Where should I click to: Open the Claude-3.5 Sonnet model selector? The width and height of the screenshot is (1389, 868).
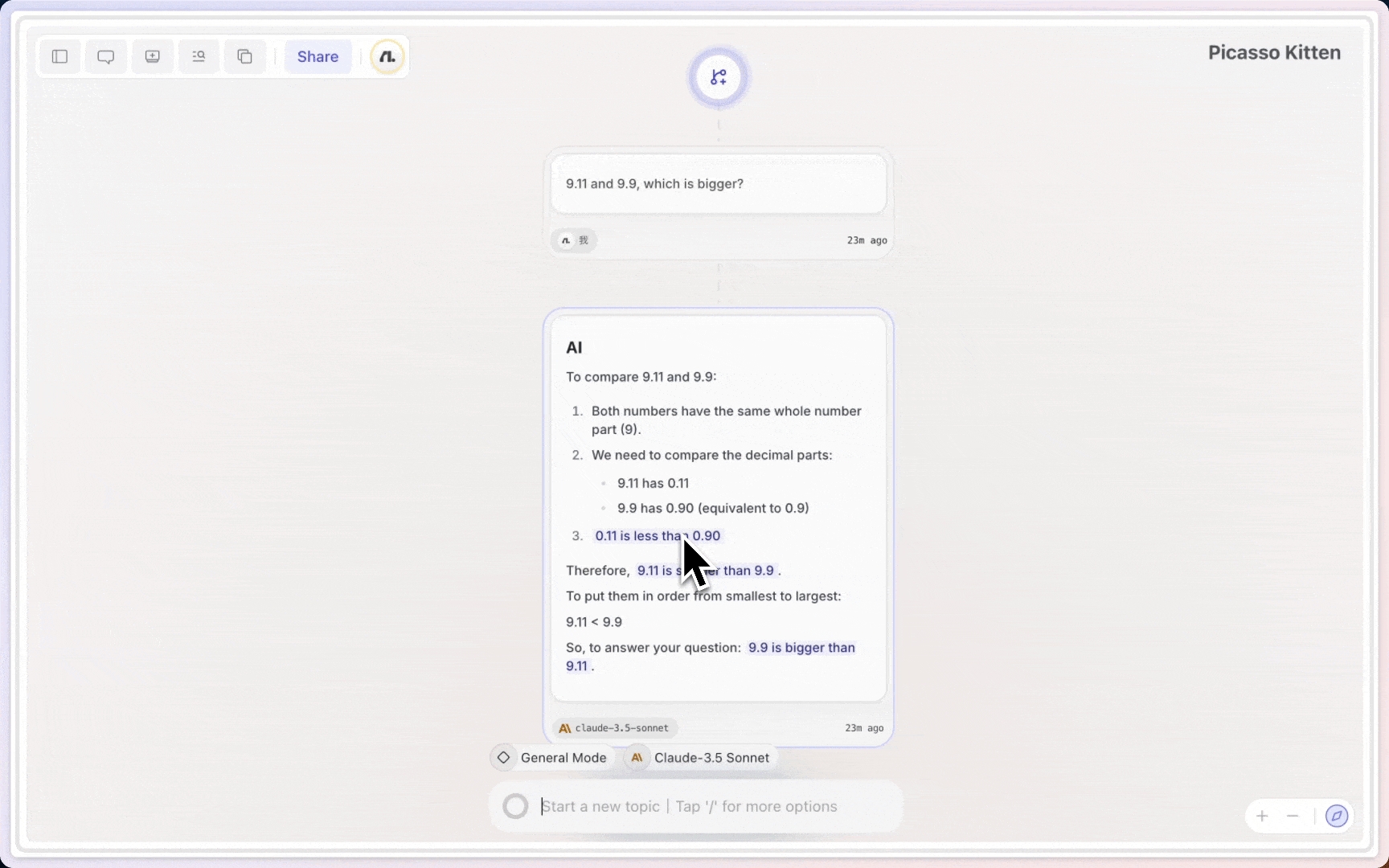coord(700,757)
